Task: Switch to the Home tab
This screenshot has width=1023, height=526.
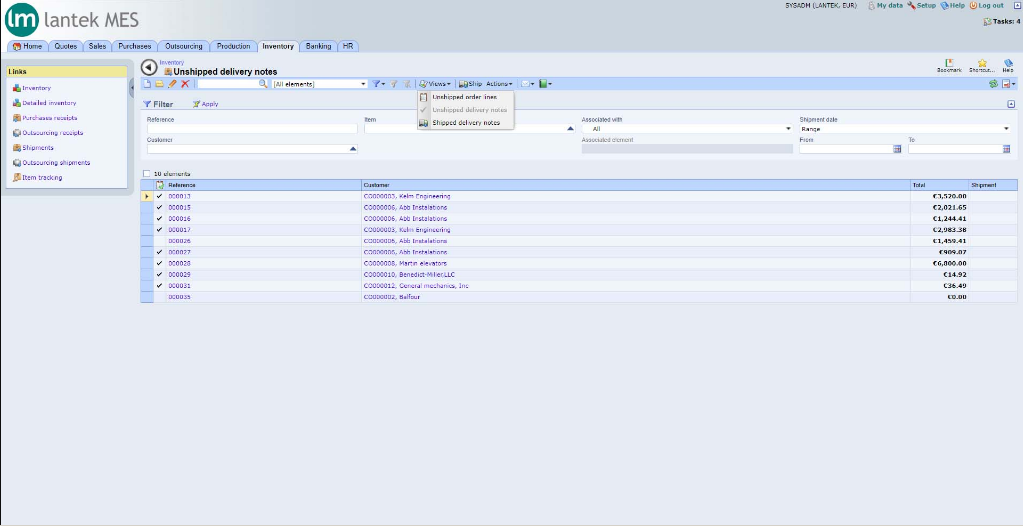Action: pos(27,46)
